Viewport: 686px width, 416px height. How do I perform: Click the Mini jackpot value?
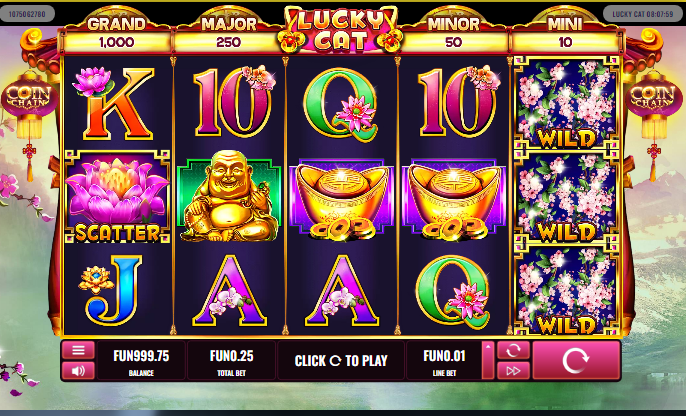(565, 42)
